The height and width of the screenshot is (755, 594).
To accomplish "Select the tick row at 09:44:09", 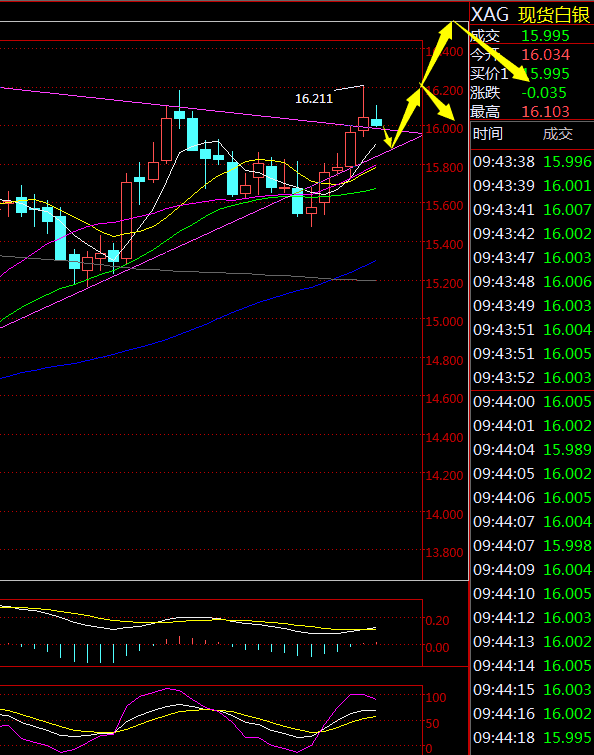I will point(532,570).
